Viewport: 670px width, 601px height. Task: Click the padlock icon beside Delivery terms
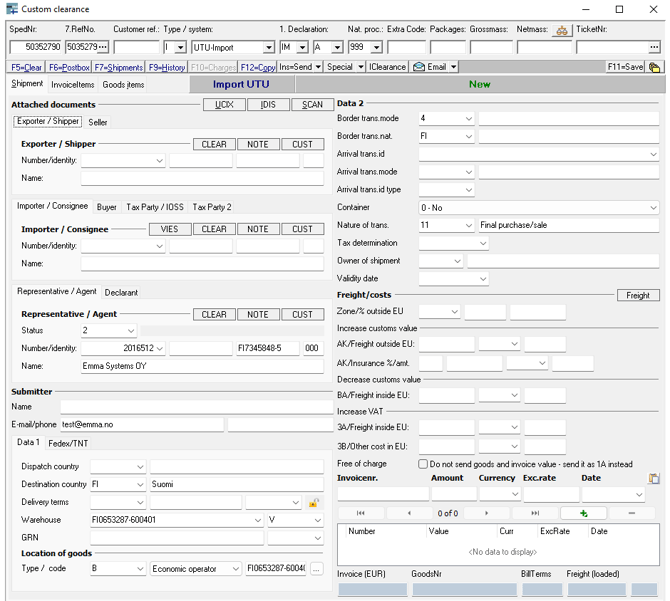click(x=313, y=502)
